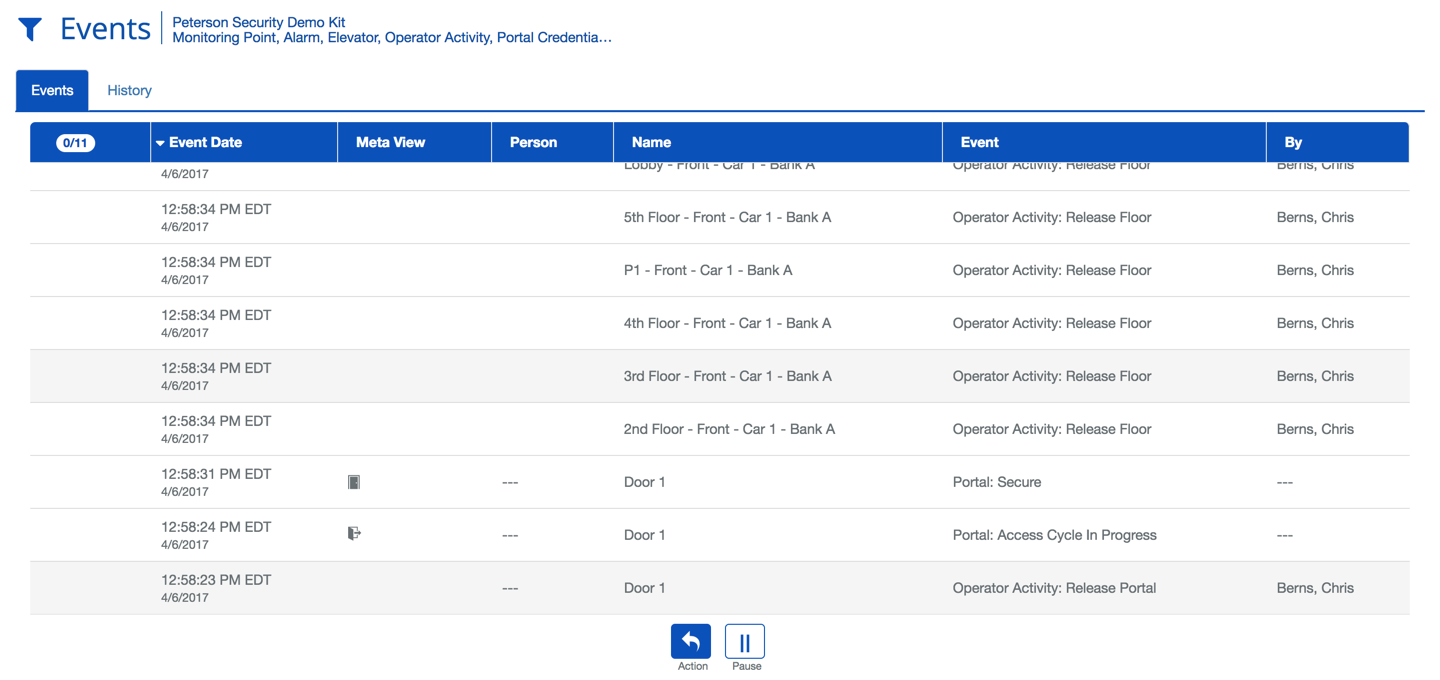Image resolution: width=1440 pixels, height=680 pixels.
Task: Click the 12:58:23 PM EDT timestamp
Action: click(216, 580)
